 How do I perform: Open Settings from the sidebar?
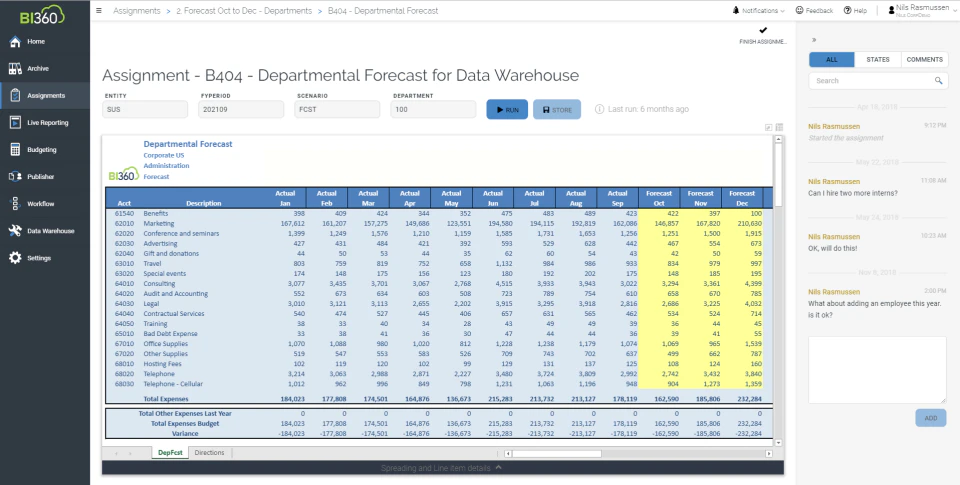[38, 258]
